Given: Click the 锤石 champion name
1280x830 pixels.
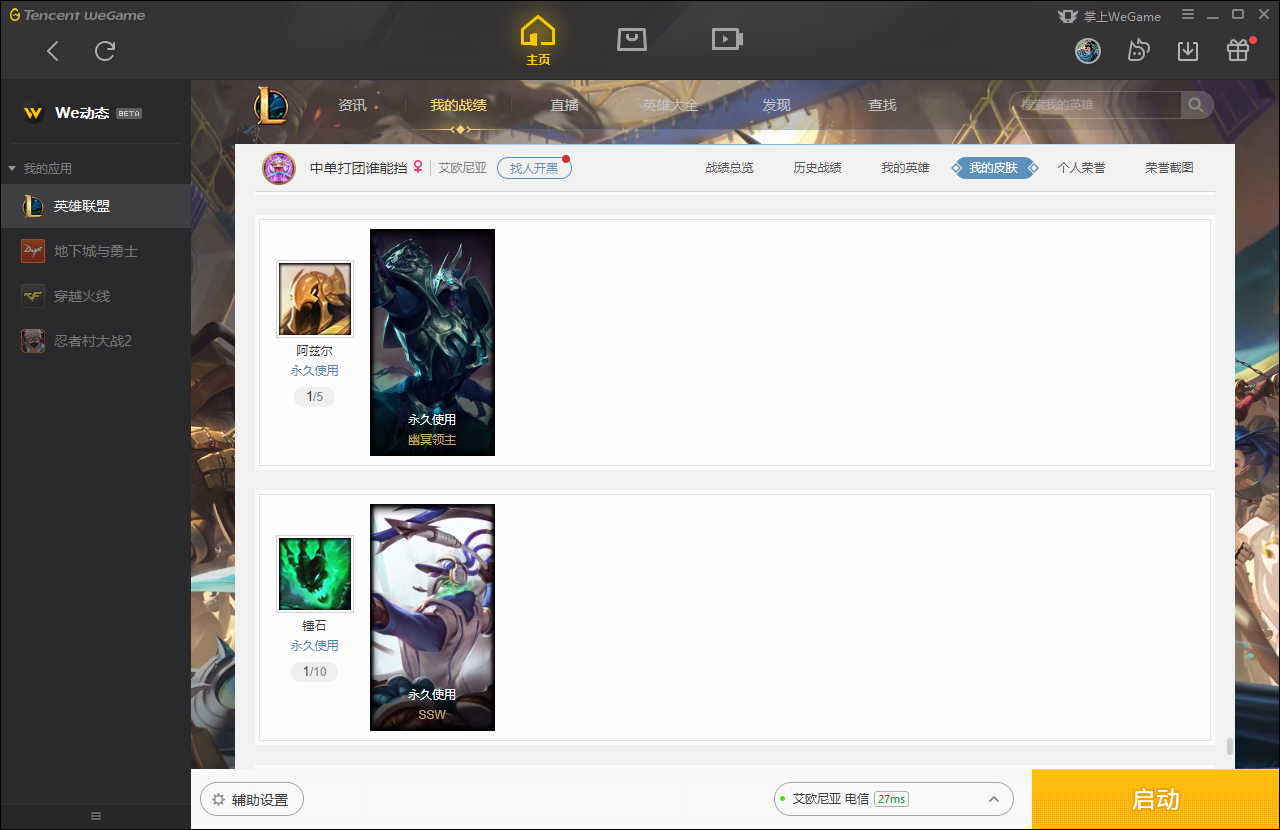Looking at the screenshot, I should (x=315, y=626).
